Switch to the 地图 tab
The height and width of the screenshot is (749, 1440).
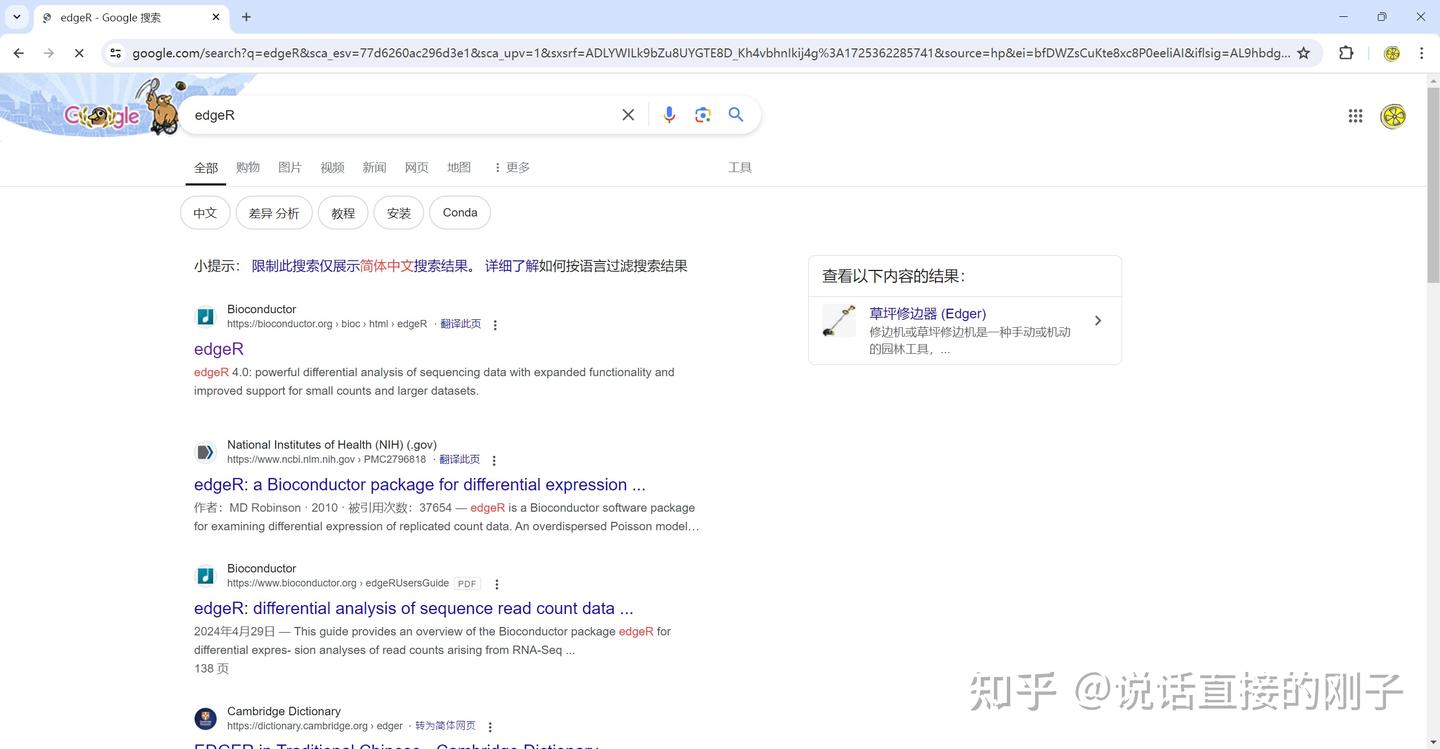coord(459,167)
